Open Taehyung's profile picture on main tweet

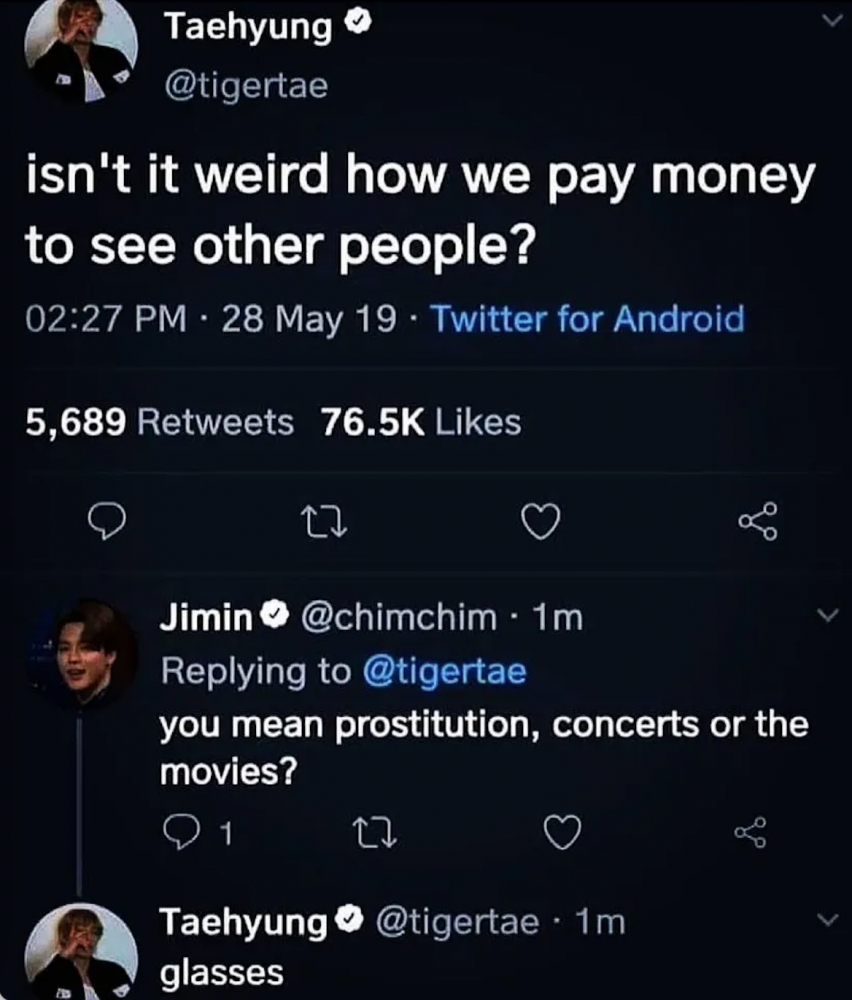point(80,50)
